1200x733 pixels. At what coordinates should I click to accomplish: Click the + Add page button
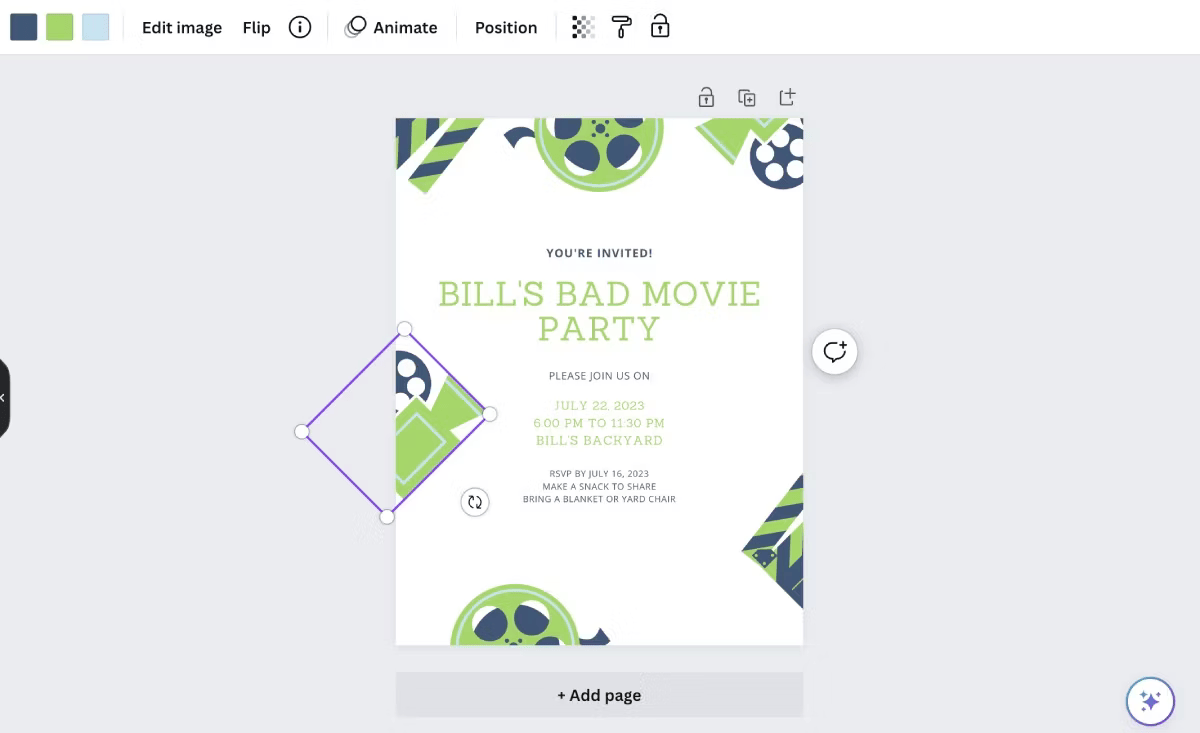(599, 694)
